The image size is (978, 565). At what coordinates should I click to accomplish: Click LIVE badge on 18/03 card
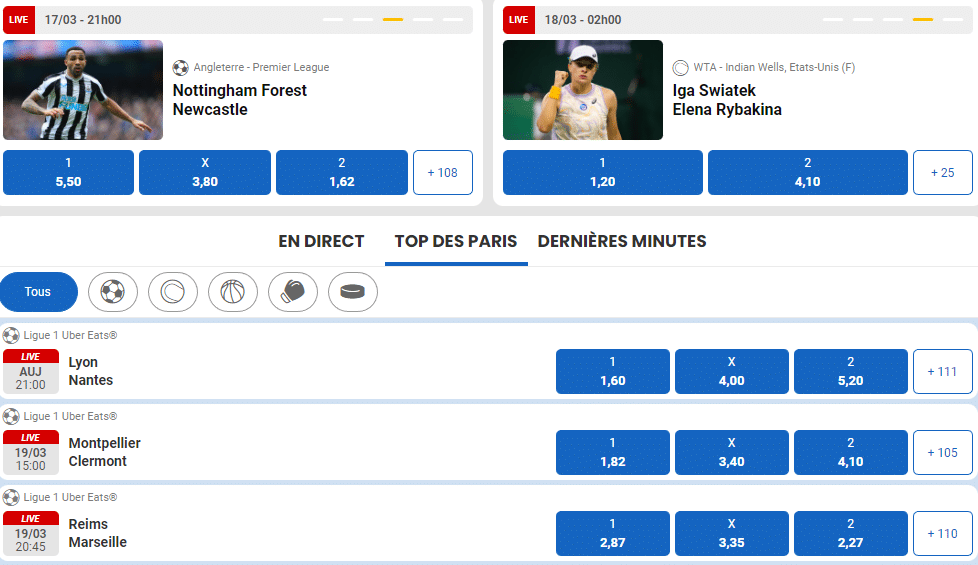518,20
